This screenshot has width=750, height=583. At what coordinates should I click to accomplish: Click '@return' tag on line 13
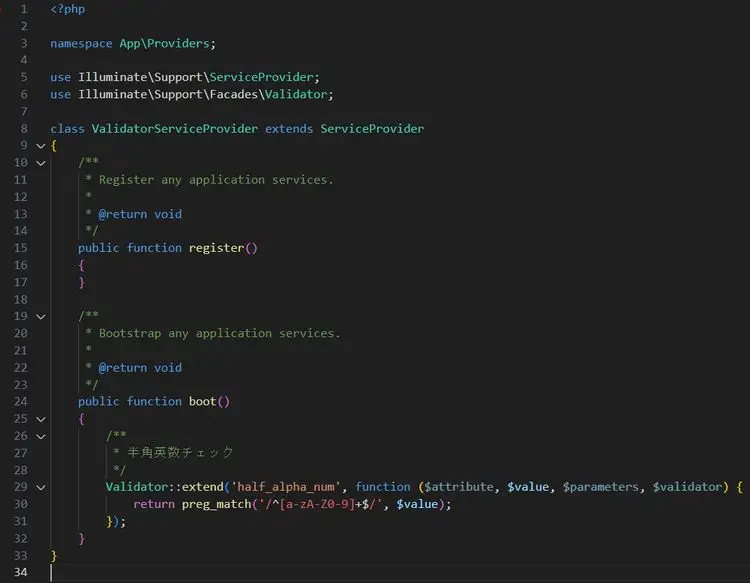tap(123, 214)
